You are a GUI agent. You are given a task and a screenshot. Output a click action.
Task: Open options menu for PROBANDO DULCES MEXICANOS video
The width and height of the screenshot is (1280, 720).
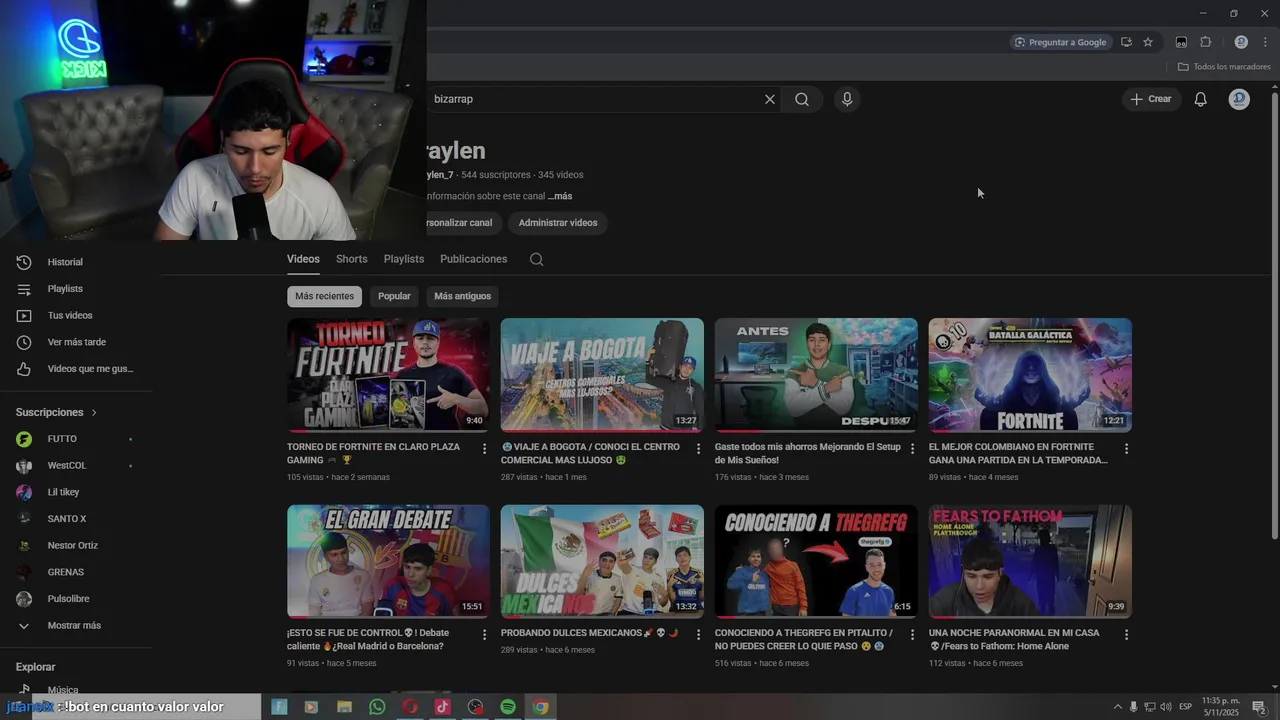(x=698, y=635)
